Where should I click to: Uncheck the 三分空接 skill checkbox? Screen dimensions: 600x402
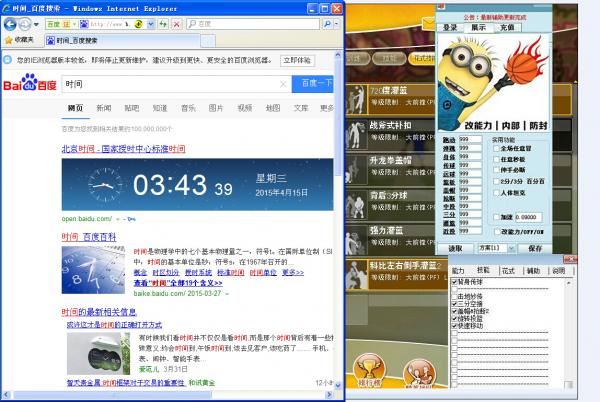[454, 304]
